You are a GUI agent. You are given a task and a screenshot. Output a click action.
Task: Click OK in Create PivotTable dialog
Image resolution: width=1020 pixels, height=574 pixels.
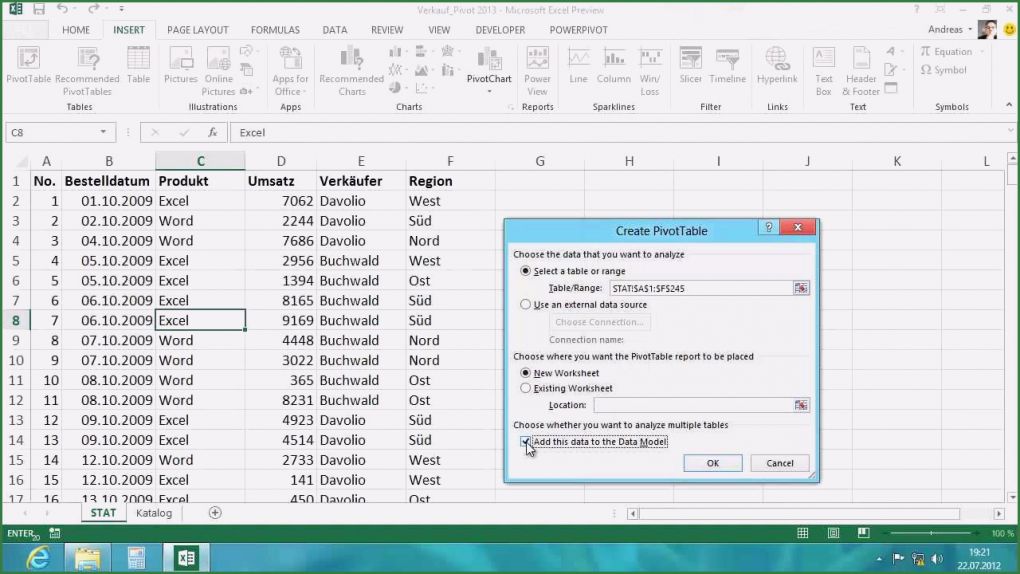(712, 463)
